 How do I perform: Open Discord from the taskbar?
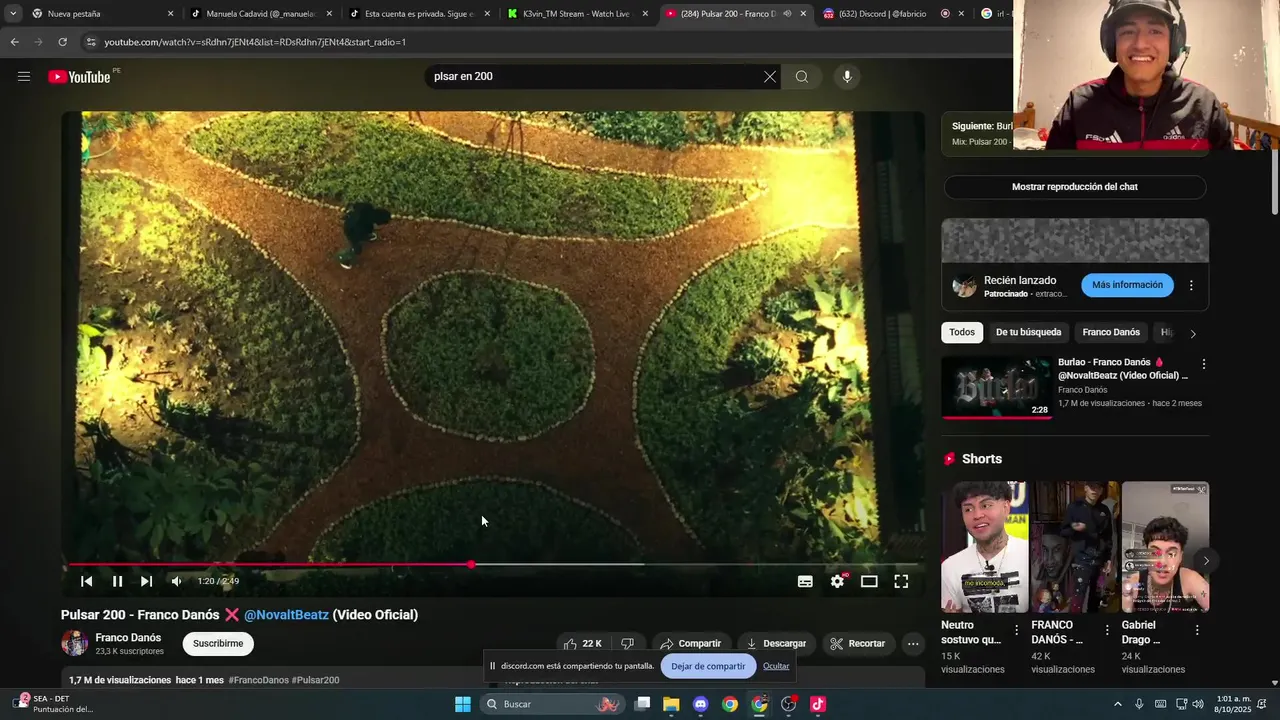(700, 704)
